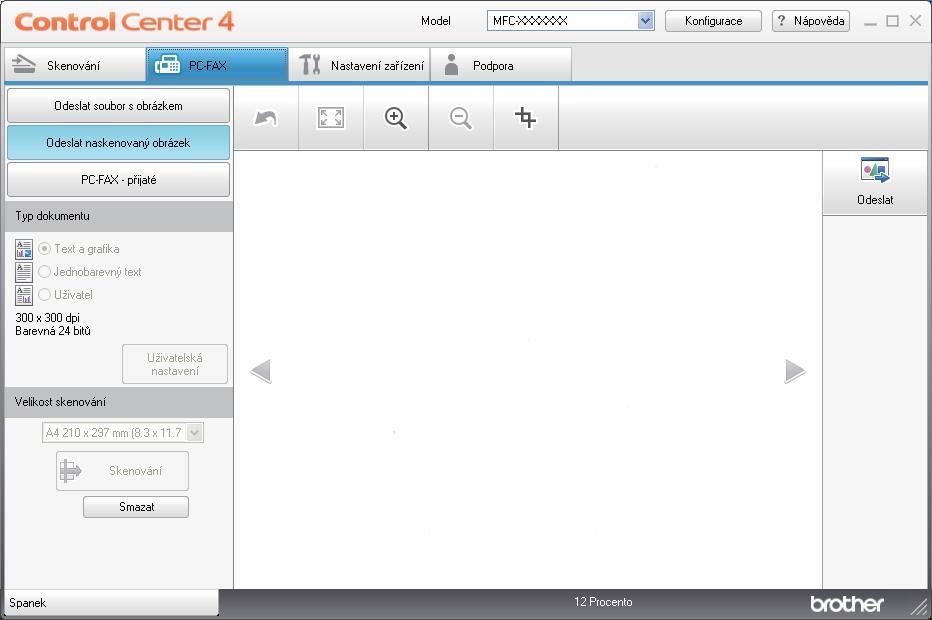
Task: Click the zoom out magnifier icon
Action: [461, 118]
